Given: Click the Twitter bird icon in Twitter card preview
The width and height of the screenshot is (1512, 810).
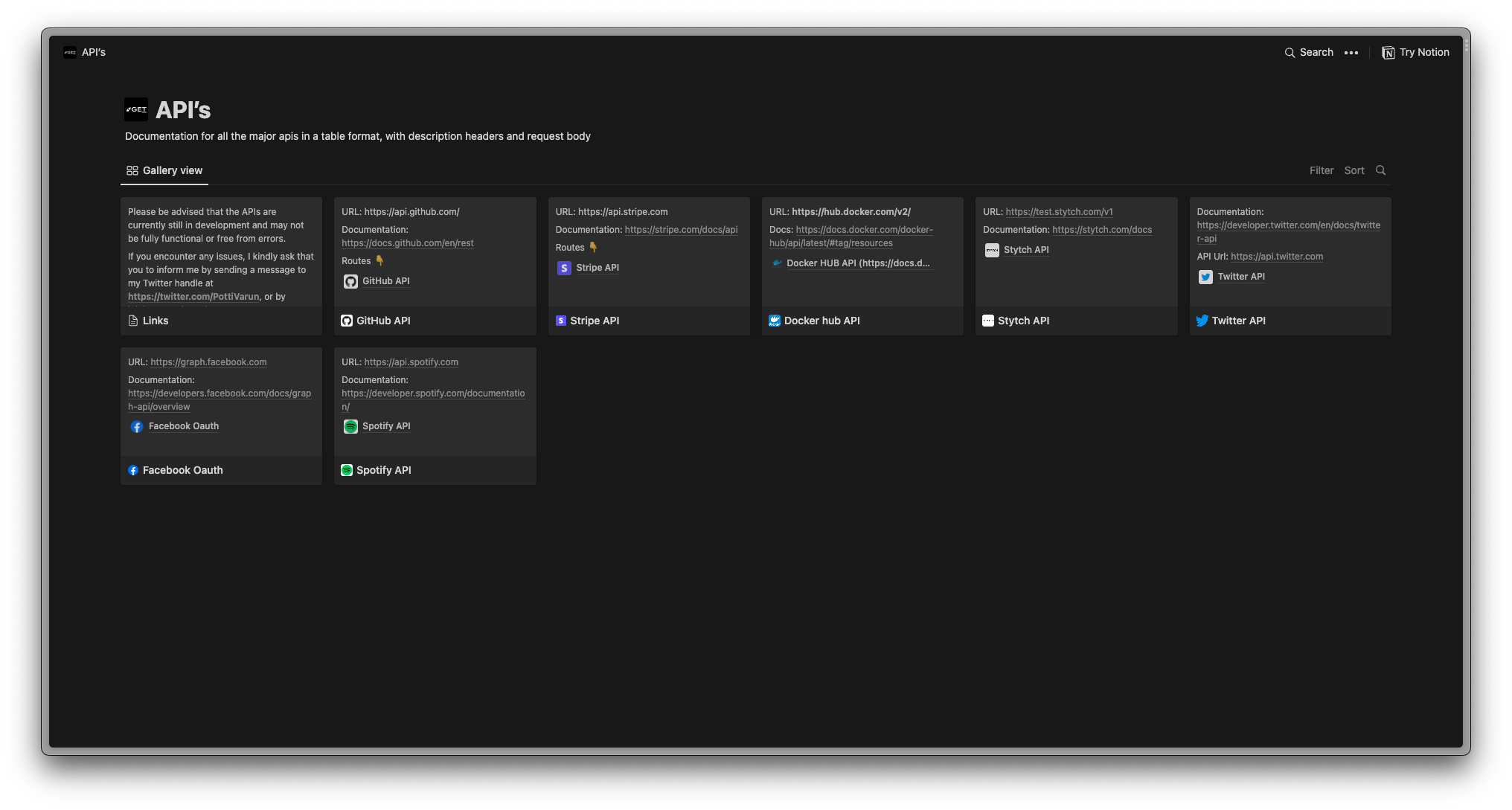Looking at the screenshot, I should [x=1205, y=277].
